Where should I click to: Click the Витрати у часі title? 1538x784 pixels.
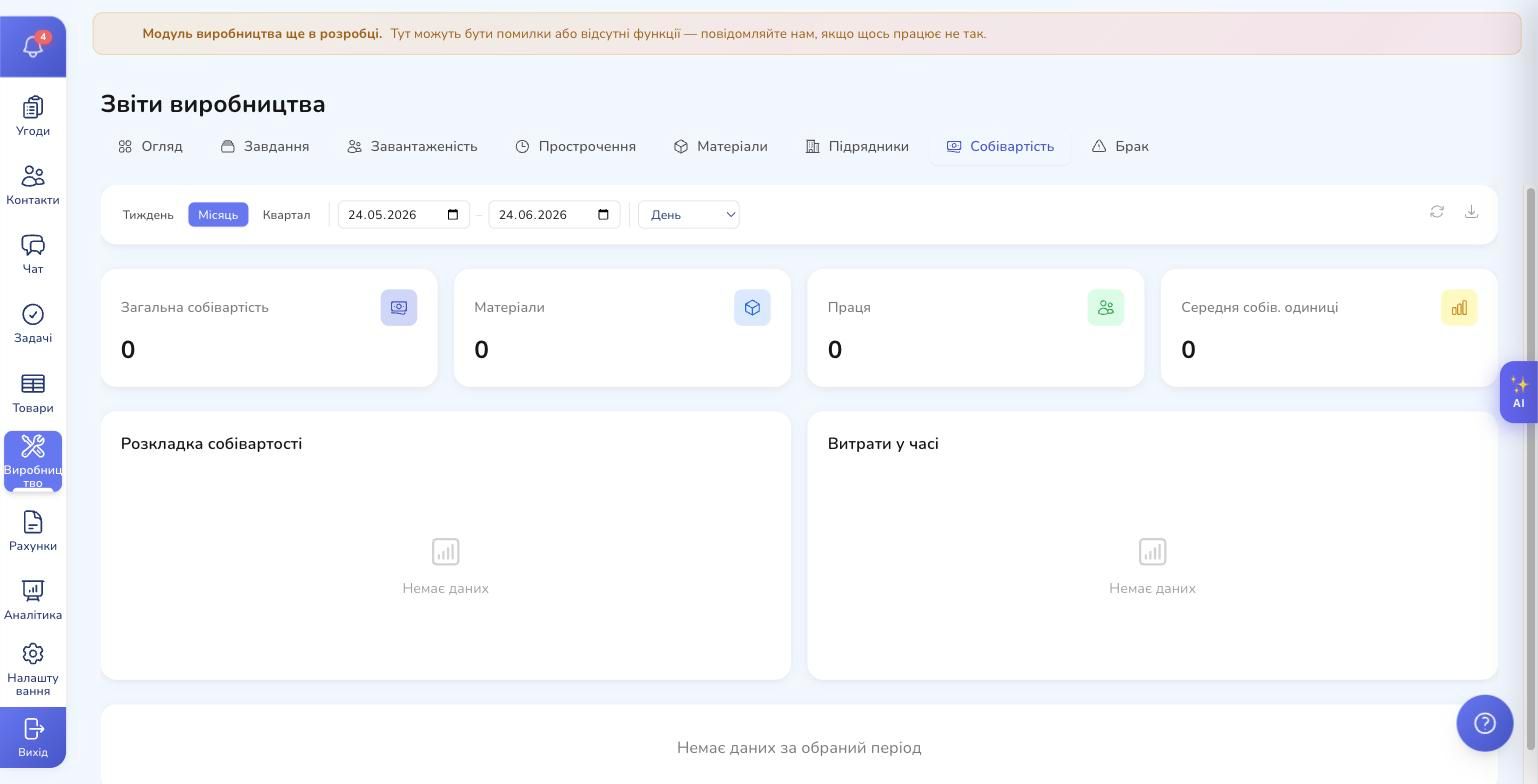click(x=883, y=444)
